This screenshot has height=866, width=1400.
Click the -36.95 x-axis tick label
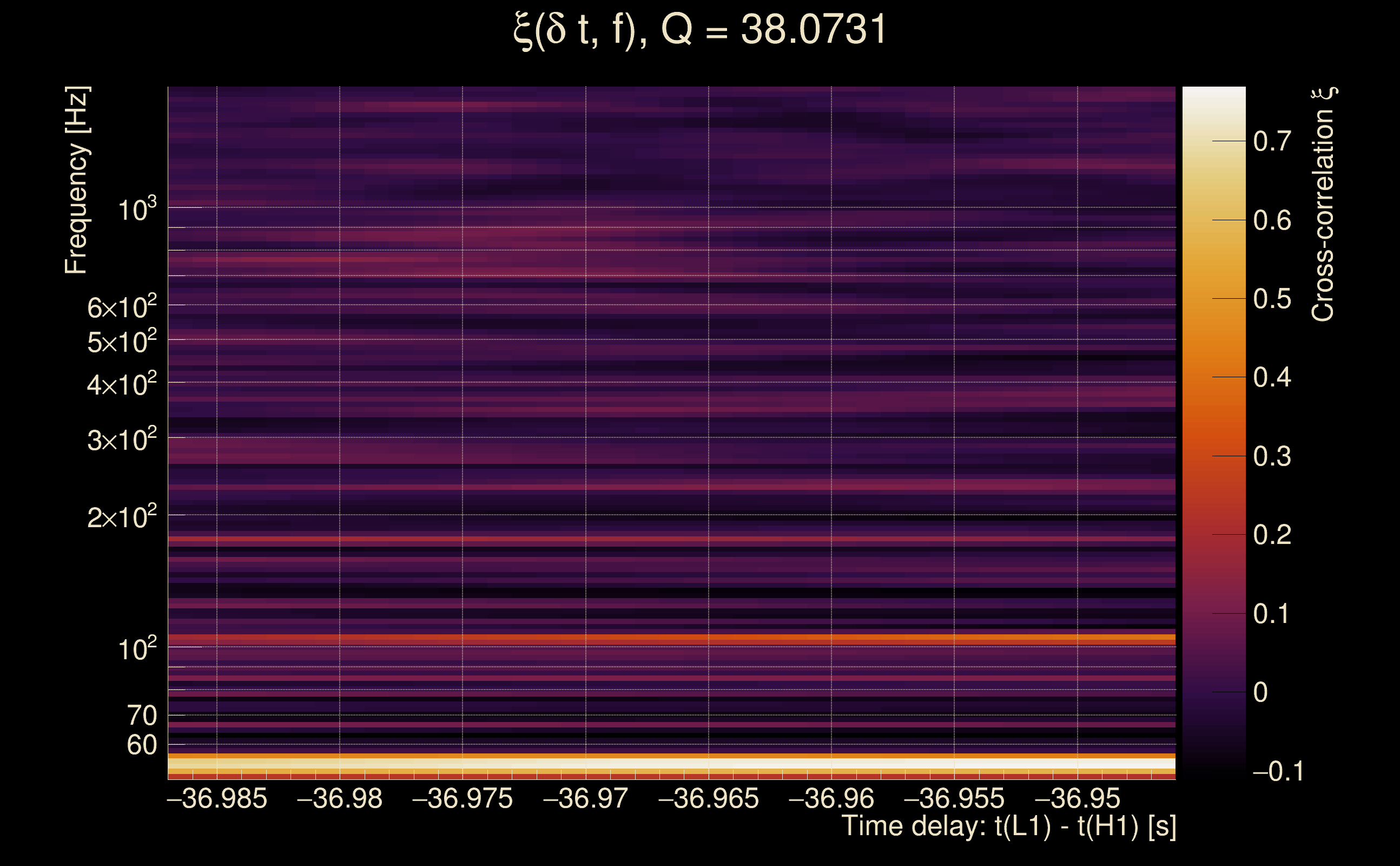click(x=1077, y=799)
